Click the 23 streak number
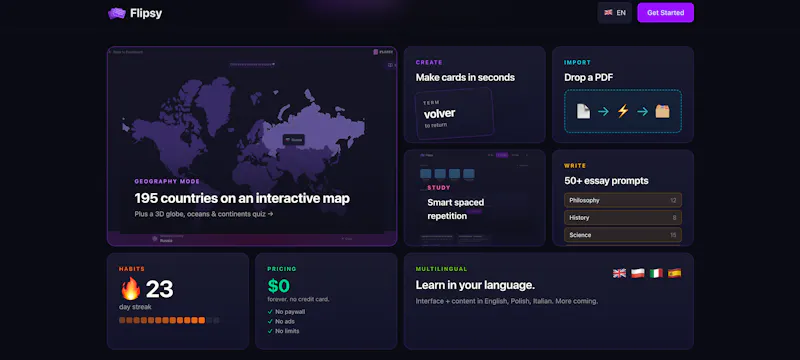The height and width of the screenshot is (360, 800). [160, 290]
